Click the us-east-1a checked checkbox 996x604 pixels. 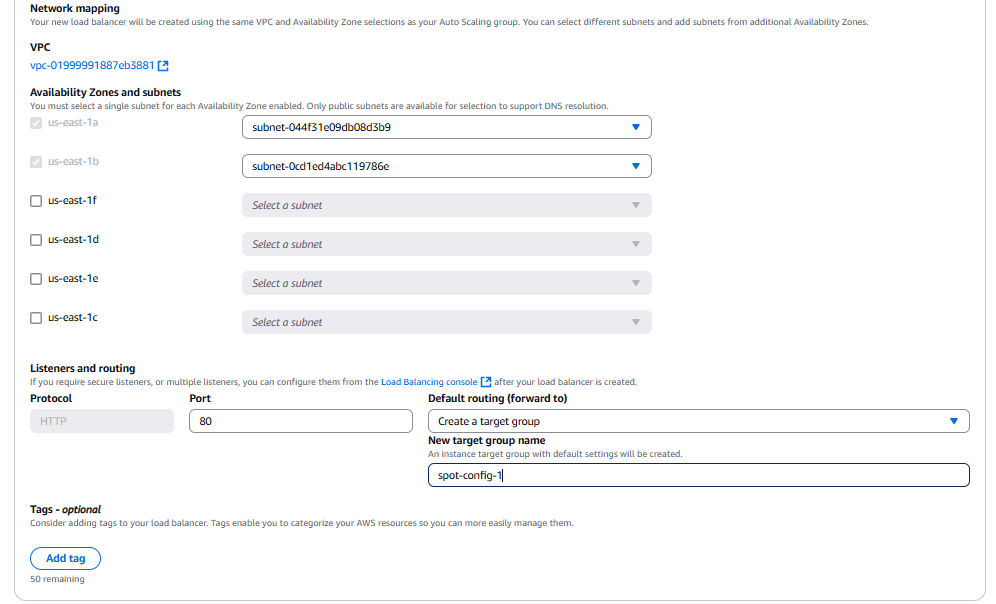pyautogui.click(x=37, y=123)
